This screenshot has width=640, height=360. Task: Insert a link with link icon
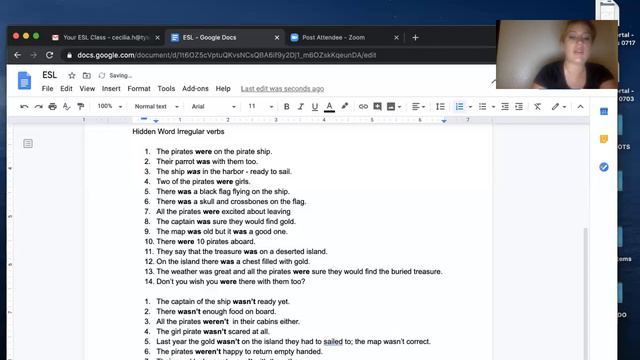(x=363, y=107)
